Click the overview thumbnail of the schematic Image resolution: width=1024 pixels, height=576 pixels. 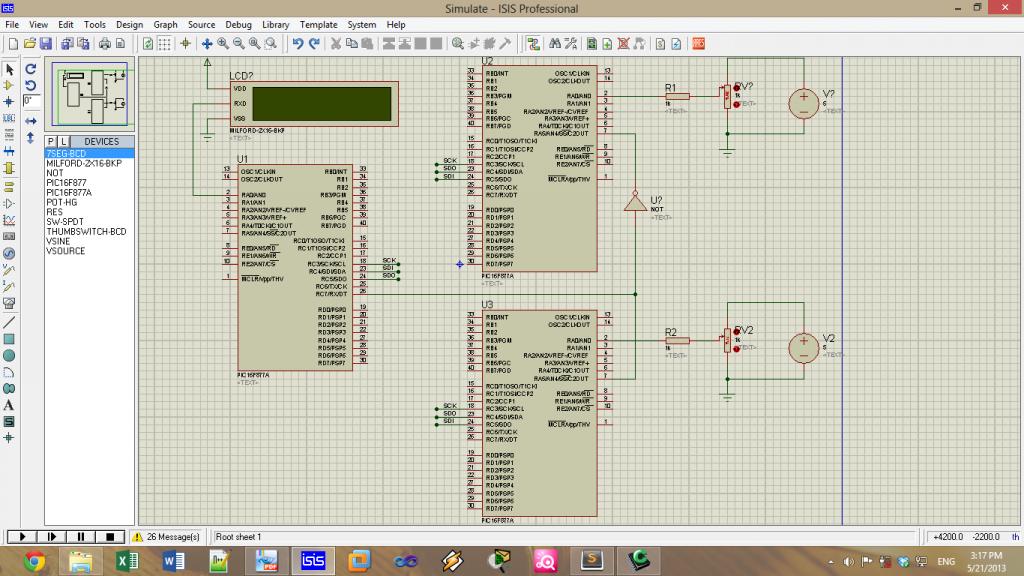click(x=91, y=95)
